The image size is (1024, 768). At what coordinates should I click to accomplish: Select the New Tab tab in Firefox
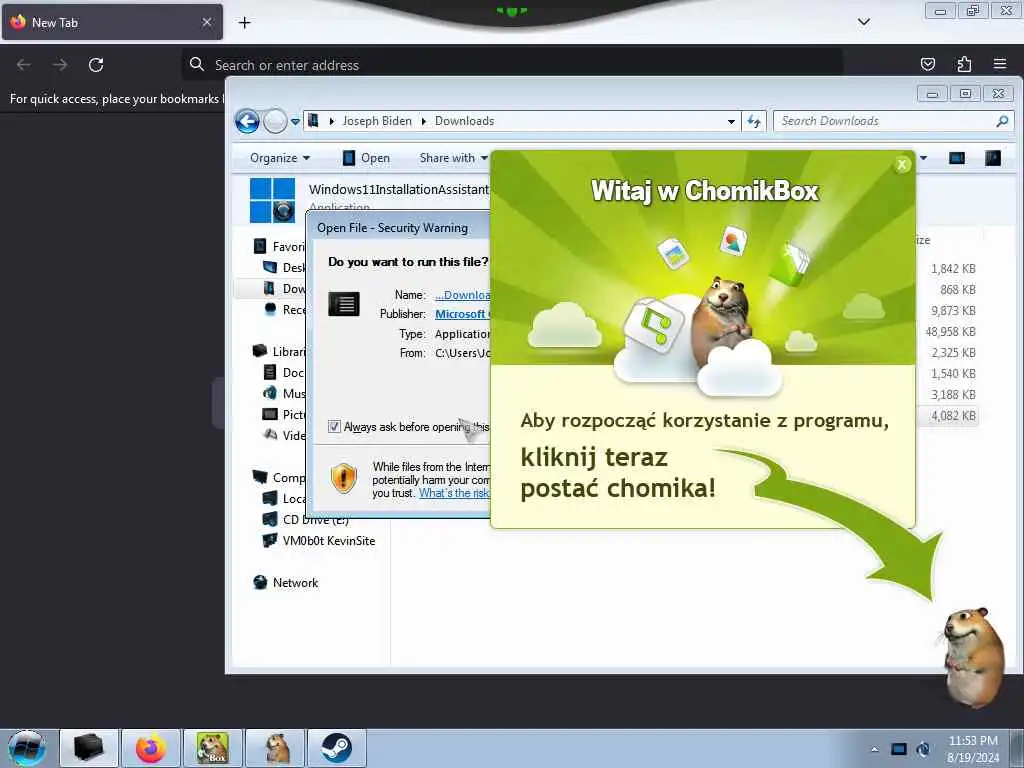tap(112, 22)
